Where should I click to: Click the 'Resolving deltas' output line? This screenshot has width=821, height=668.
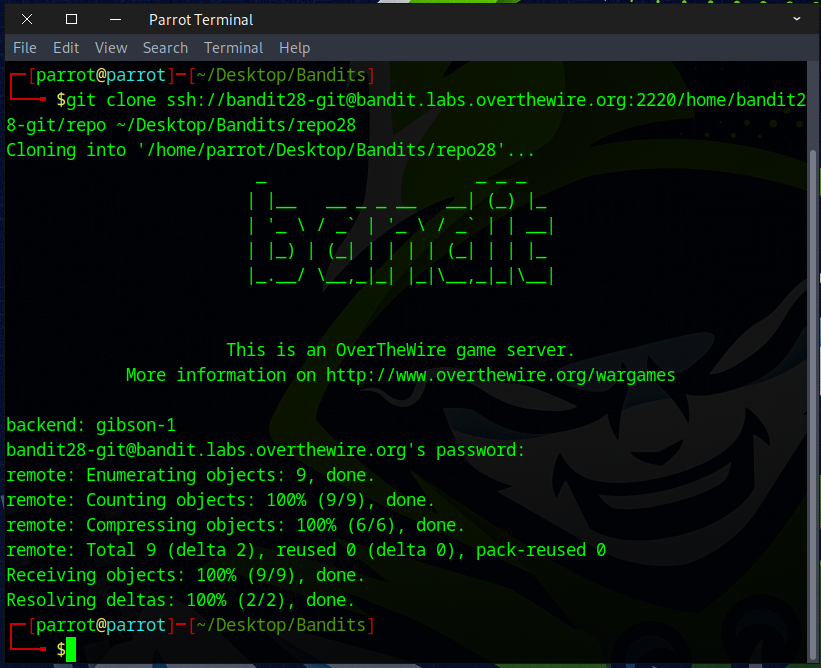180,600
